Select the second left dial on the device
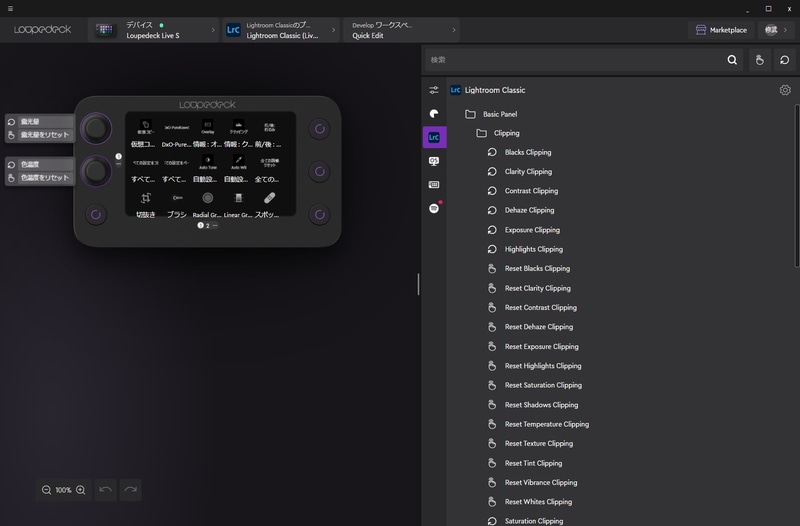Image resolution: width=800 pixels, height=526 pixels. point(96,171)
